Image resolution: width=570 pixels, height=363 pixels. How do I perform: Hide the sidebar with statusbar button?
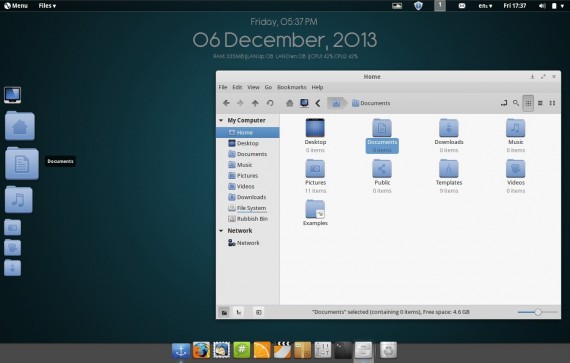[x=258, y=312]
